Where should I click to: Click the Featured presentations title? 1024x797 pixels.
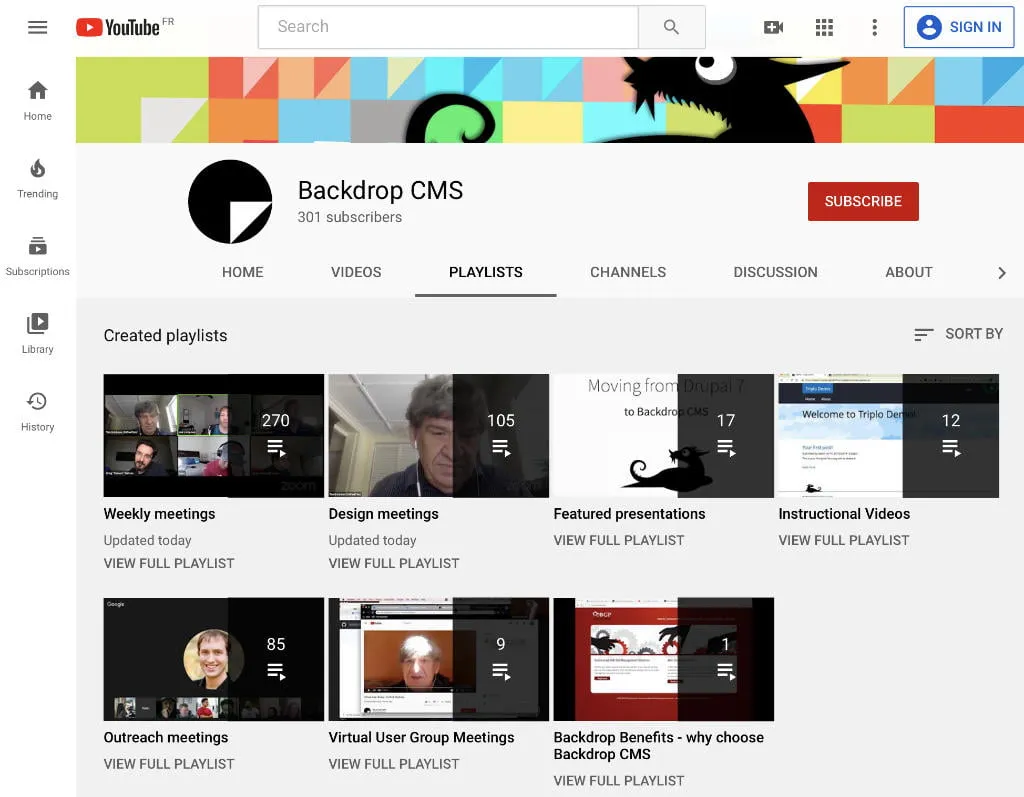629,514
